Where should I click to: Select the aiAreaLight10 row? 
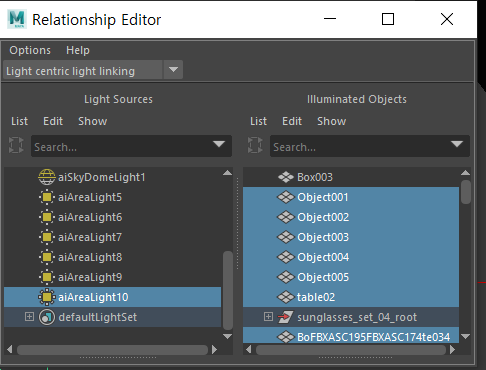point(113,297)
